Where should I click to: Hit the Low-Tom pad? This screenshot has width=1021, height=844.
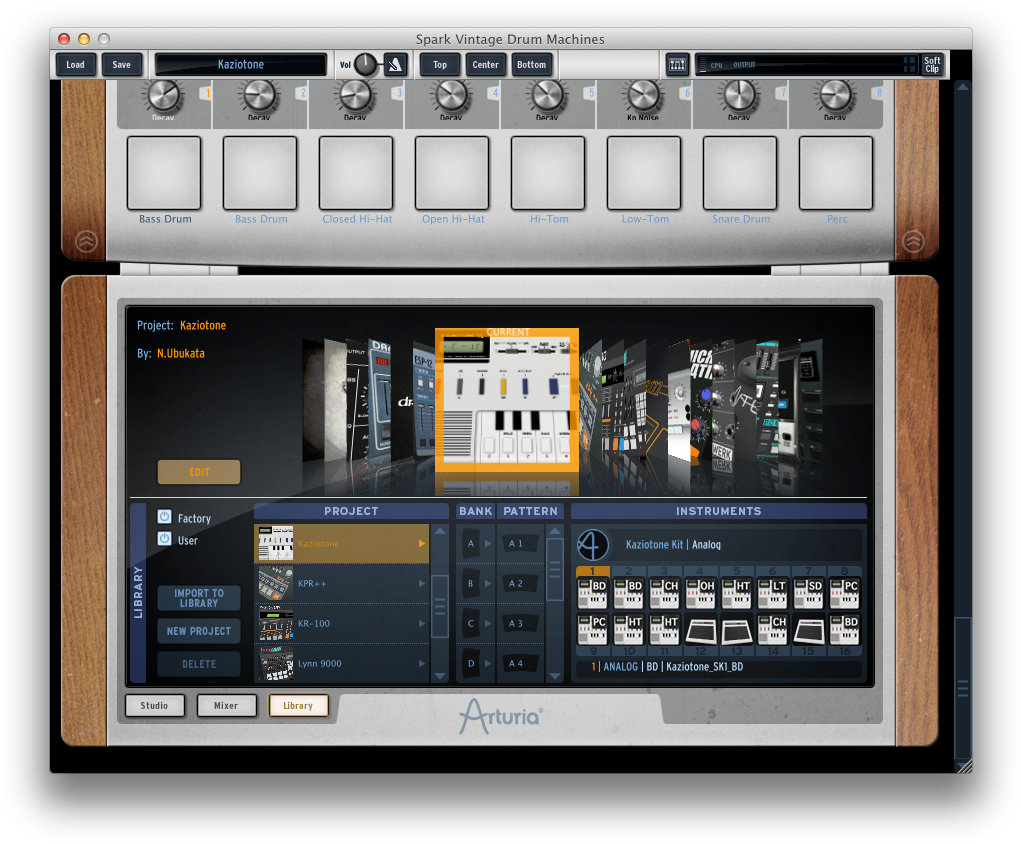(644, 173)
